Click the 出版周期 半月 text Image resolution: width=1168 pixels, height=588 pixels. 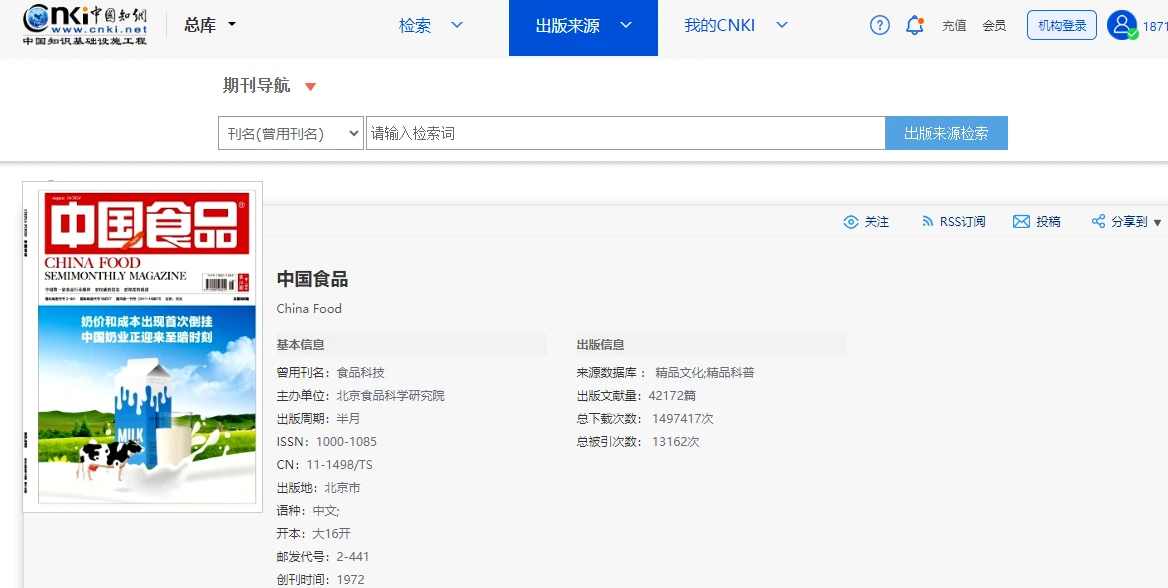(318, 419)
